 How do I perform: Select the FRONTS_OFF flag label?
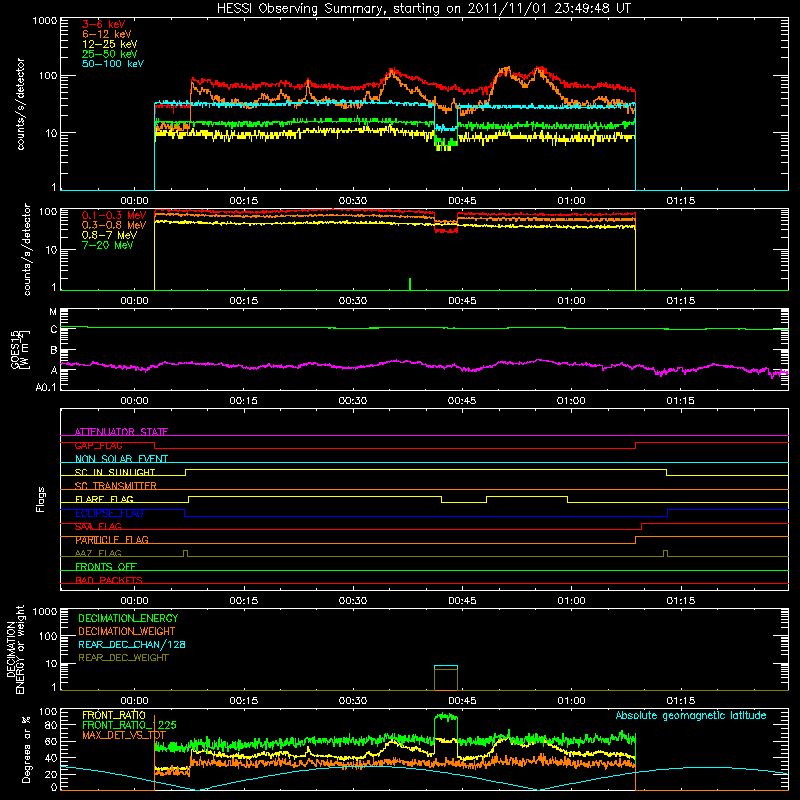coord(106,566)
